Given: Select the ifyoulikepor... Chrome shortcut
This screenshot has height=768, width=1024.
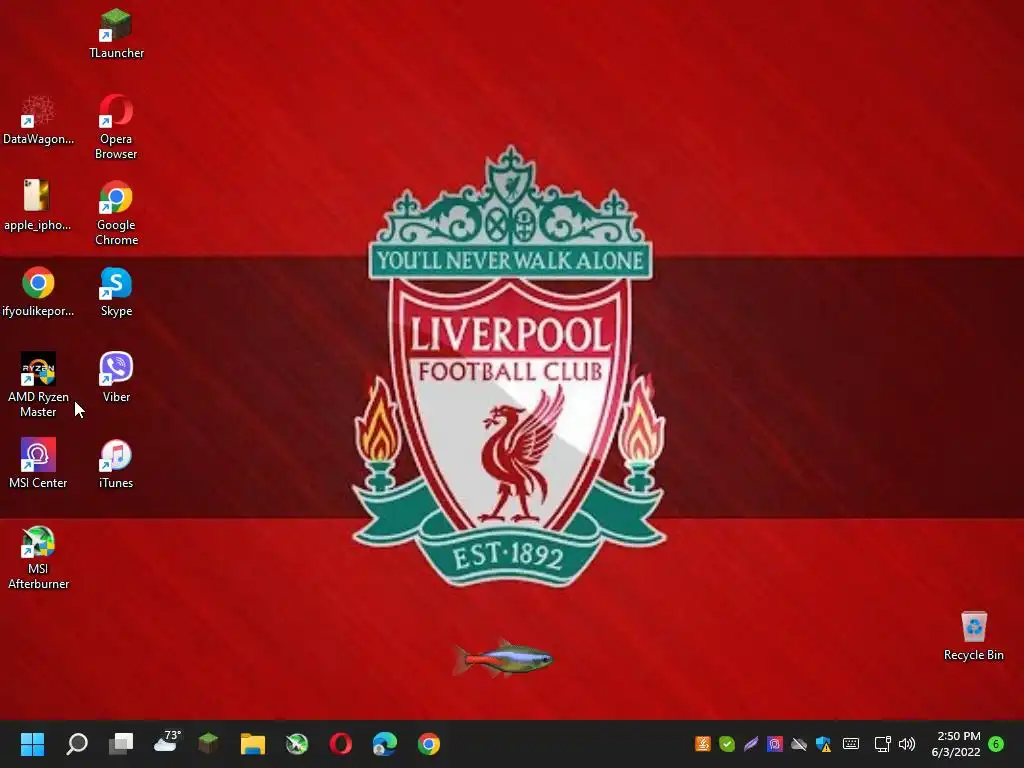Looking at the screenshot, I should (38, 292).
